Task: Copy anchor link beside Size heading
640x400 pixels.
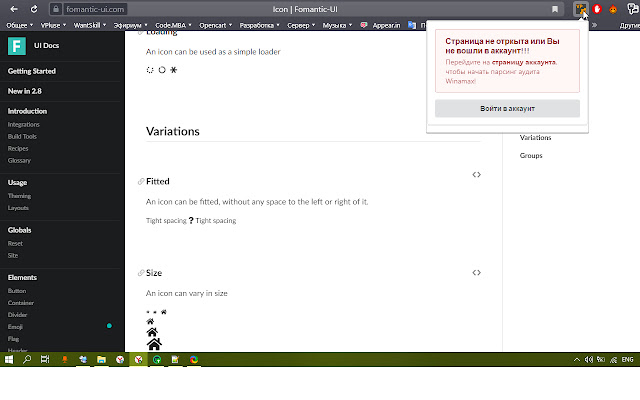Action: pyautogui.click(x=141, y=273)
